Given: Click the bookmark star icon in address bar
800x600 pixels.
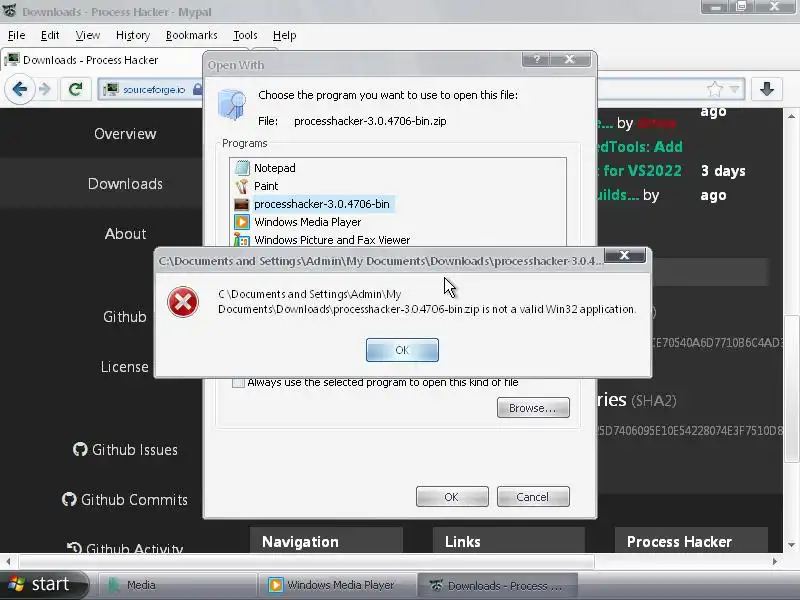Looking at the screenshot, I should 715,89.
